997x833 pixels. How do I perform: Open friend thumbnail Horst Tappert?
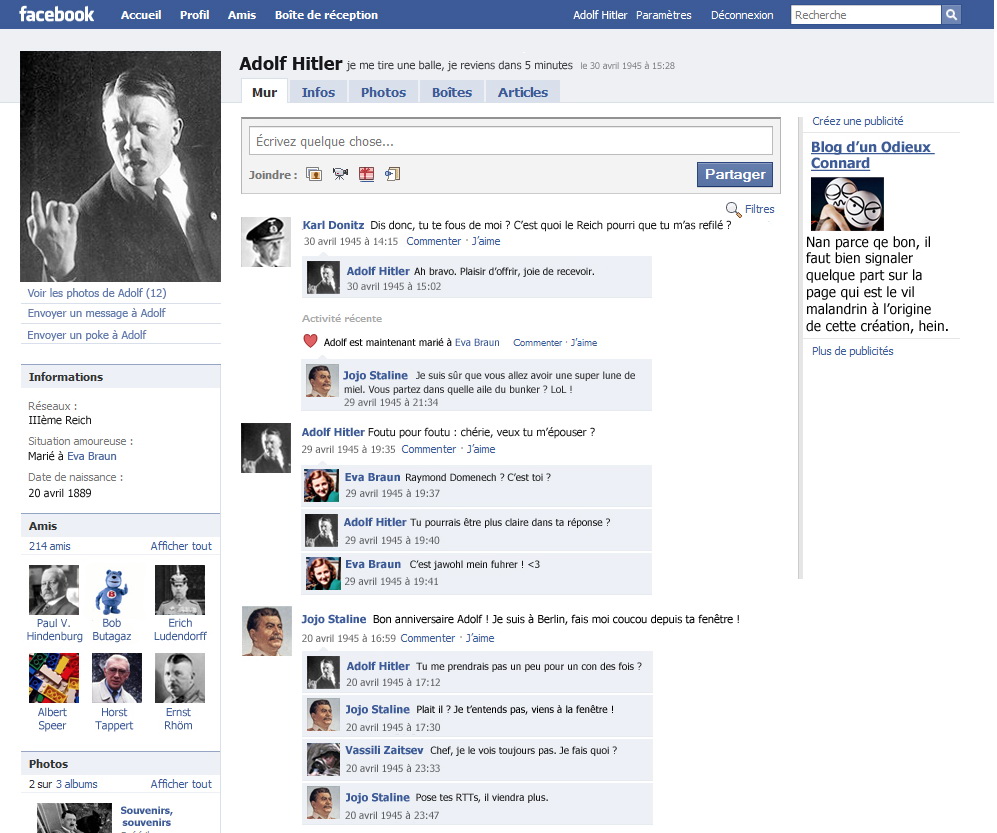(117, 678)
